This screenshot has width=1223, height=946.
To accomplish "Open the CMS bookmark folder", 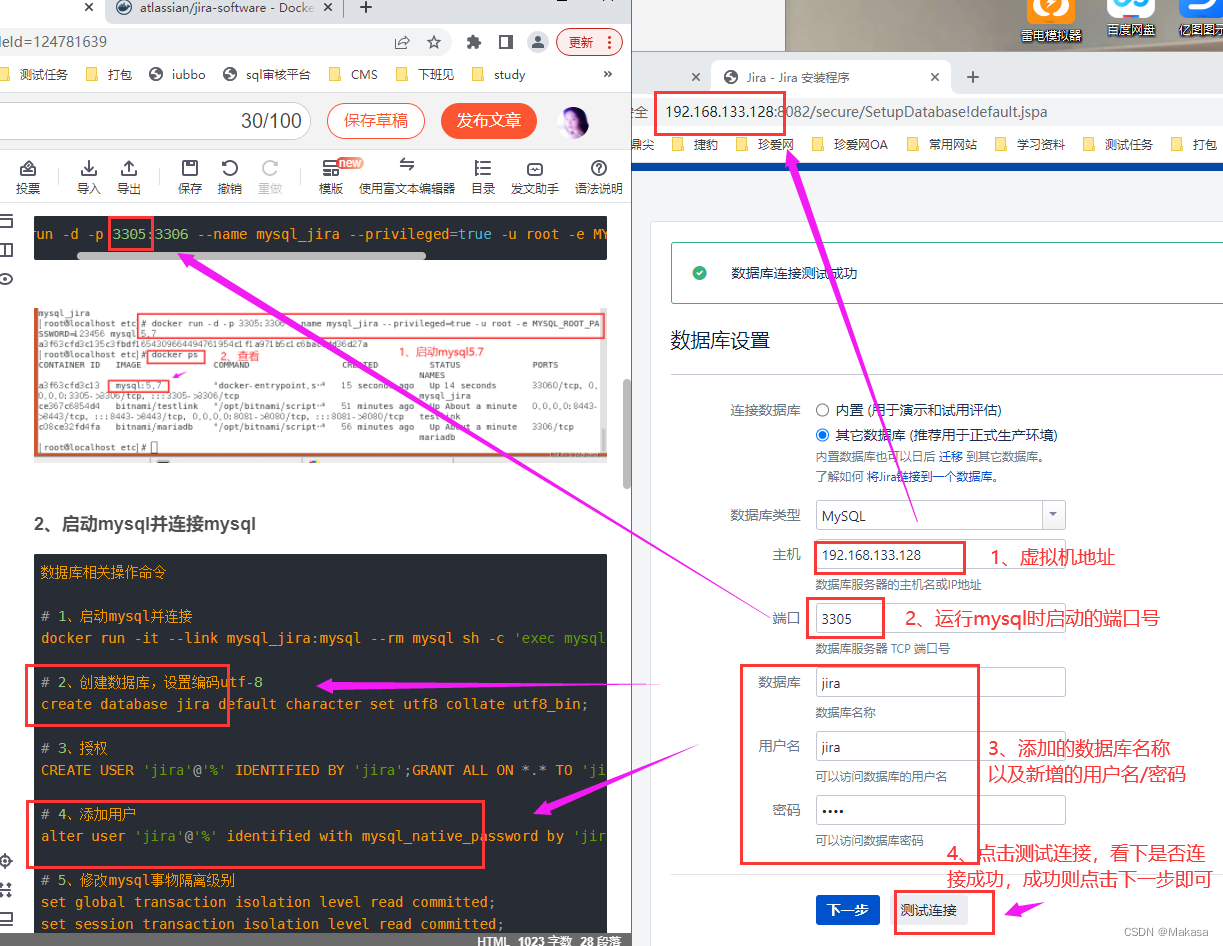I will 354,74.
